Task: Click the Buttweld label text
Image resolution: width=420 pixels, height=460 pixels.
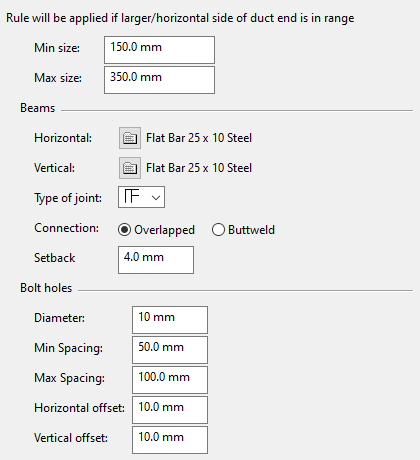Action: point(251,230)
